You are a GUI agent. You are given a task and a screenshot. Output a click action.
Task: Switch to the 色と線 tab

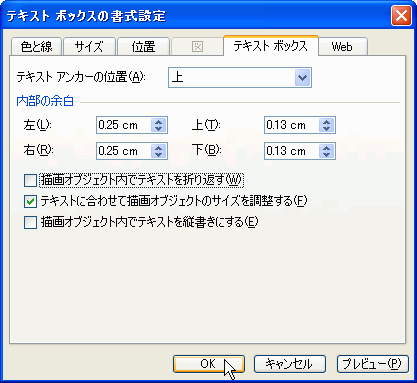[x=36, y=47]
